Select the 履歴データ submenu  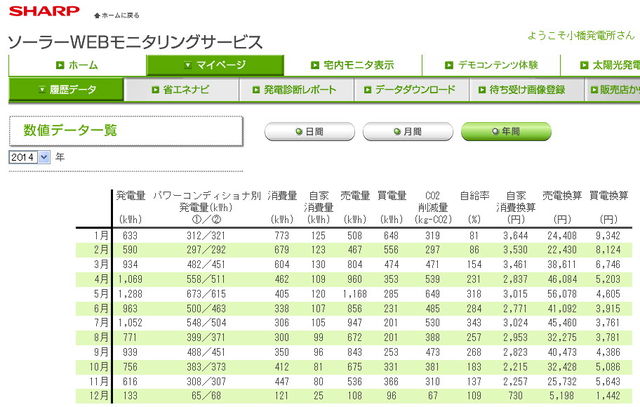(66, 89)
